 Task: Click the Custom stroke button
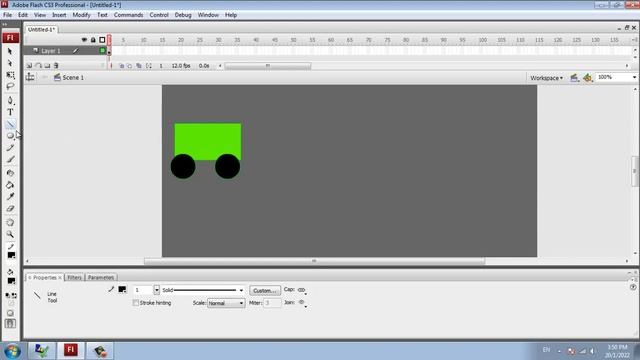[x=265, y=291]
